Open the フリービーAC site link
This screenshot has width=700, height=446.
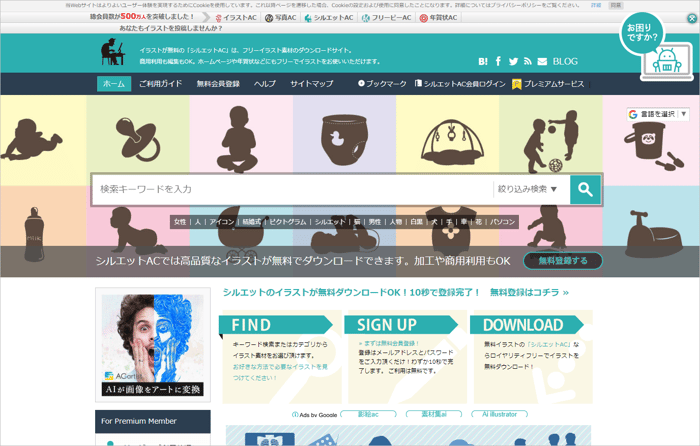[x=387, y=18]
